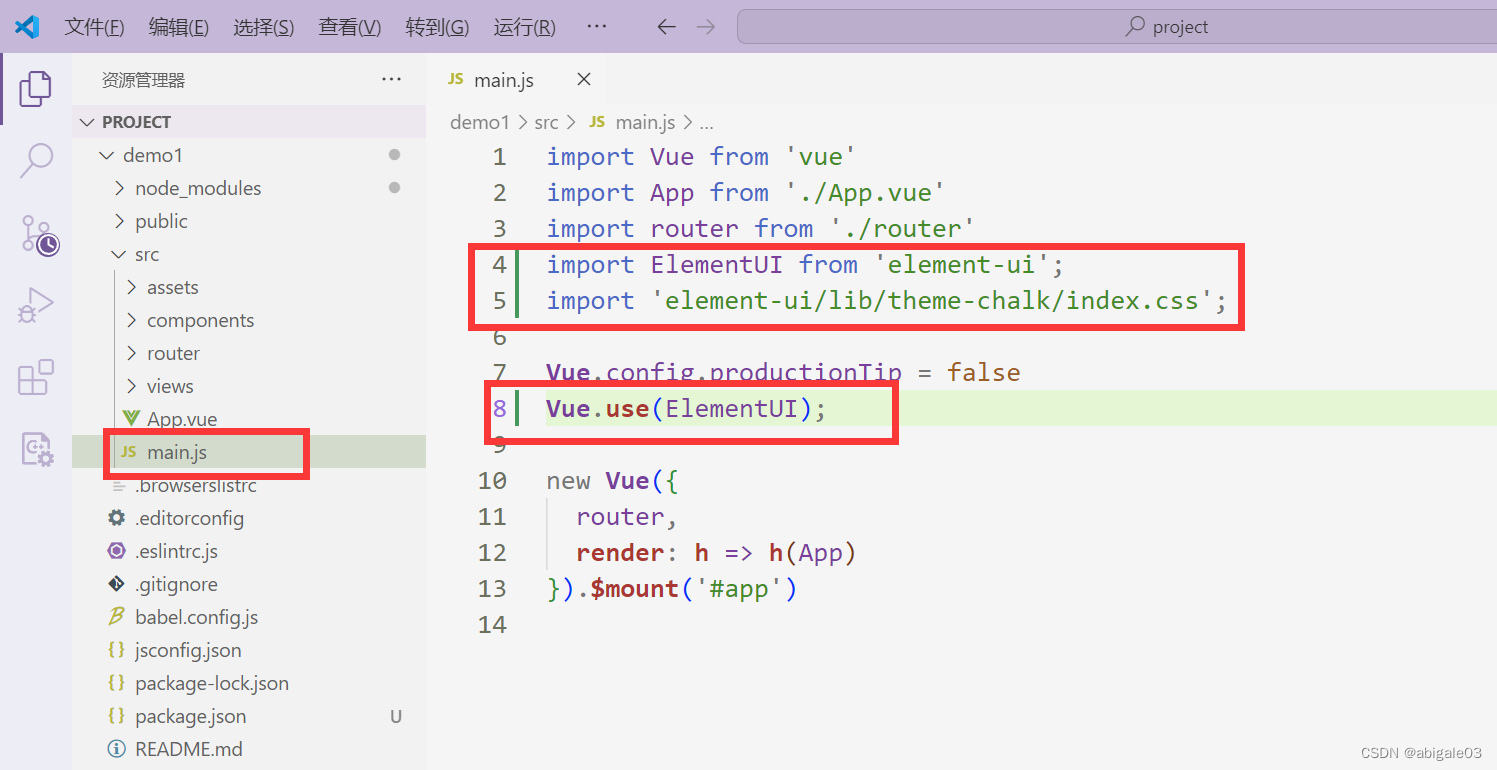This screenshot has height=770, width=1497.
Task: Click the U git status badge of package.json
Action: 396,716
